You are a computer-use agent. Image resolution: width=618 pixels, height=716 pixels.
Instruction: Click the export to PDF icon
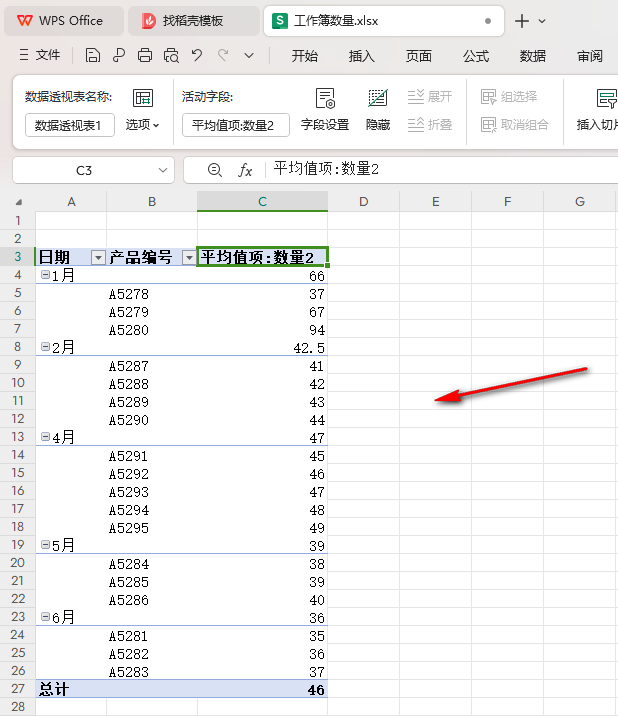[119, 55]
